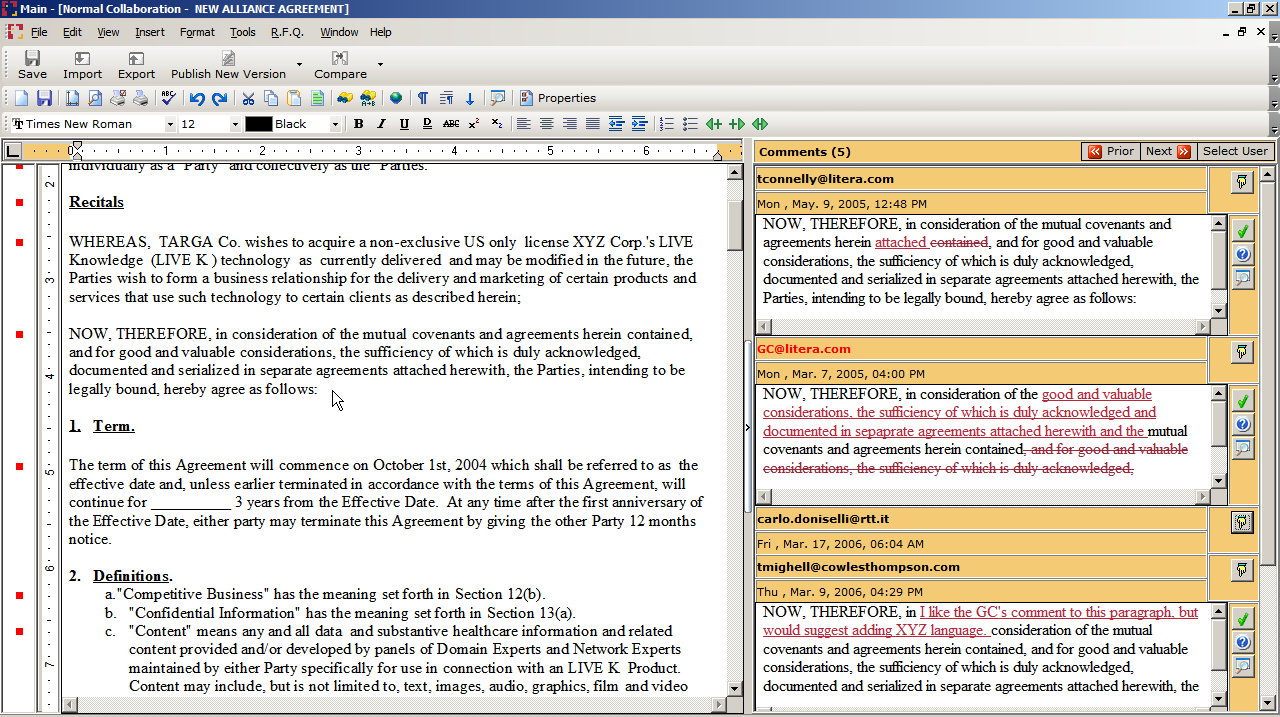Image resolution: width=1280 pixels, height=717 pixels.
Task: Open Black font color picker
Action: (x=335, y=123)
